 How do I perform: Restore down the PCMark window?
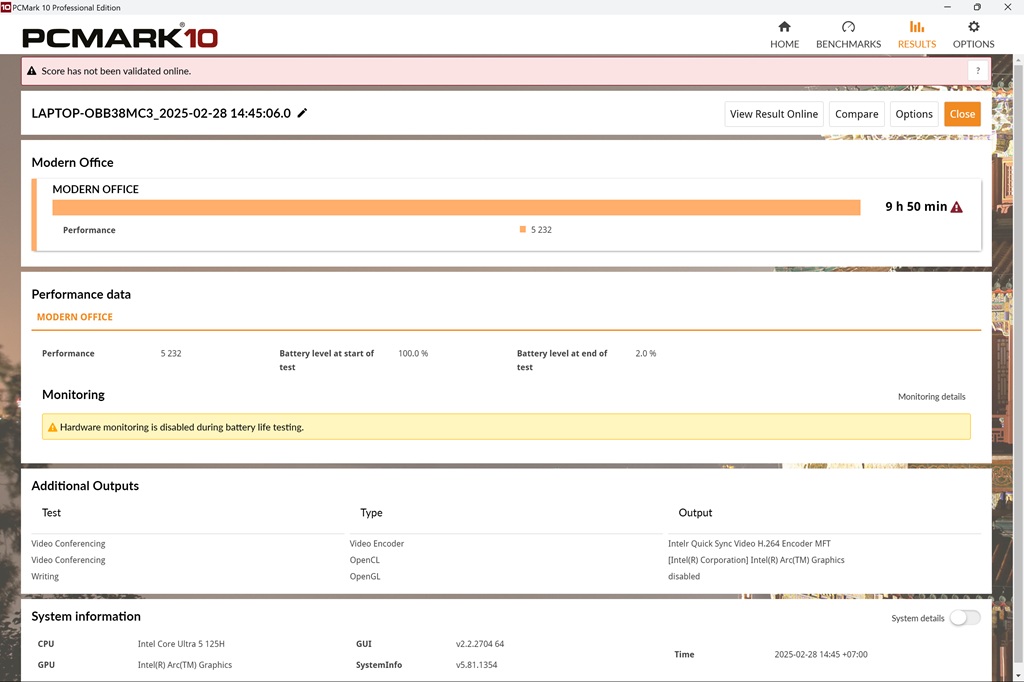pyautogui.click(x=977, y=7)
